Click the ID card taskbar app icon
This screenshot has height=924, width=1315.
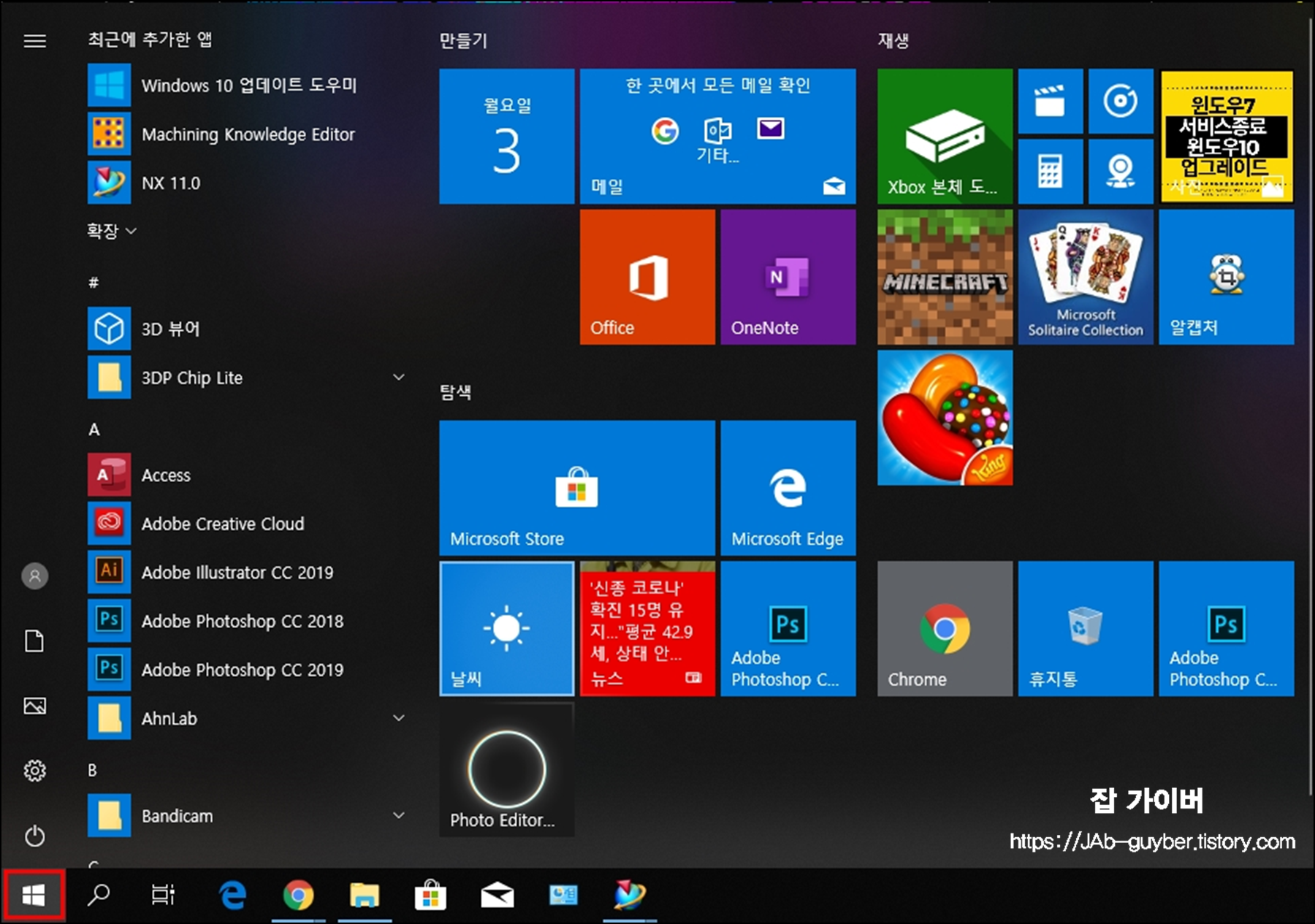(x=563, y=895)
